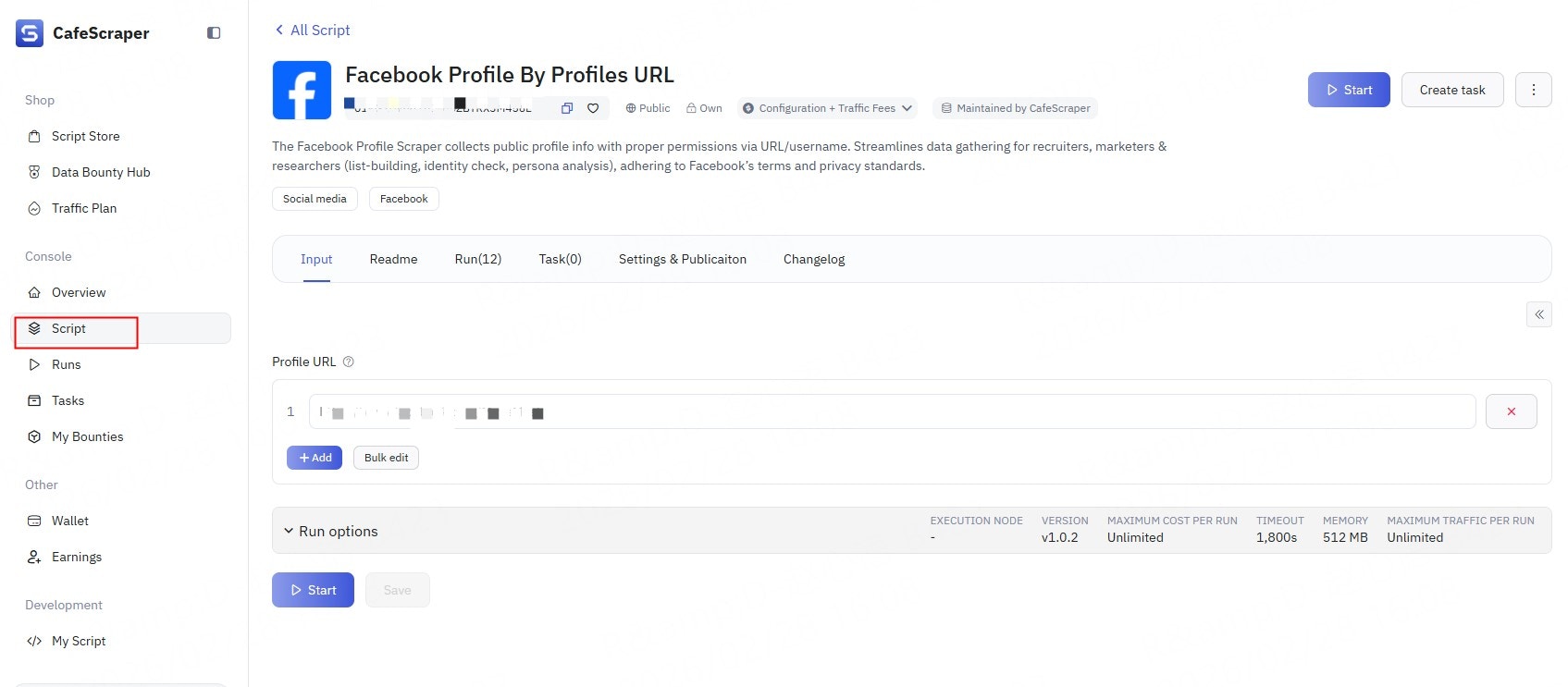The image size is (1568, 687).
Task: Click Profile URL help question icon
Action: (349, 362)
